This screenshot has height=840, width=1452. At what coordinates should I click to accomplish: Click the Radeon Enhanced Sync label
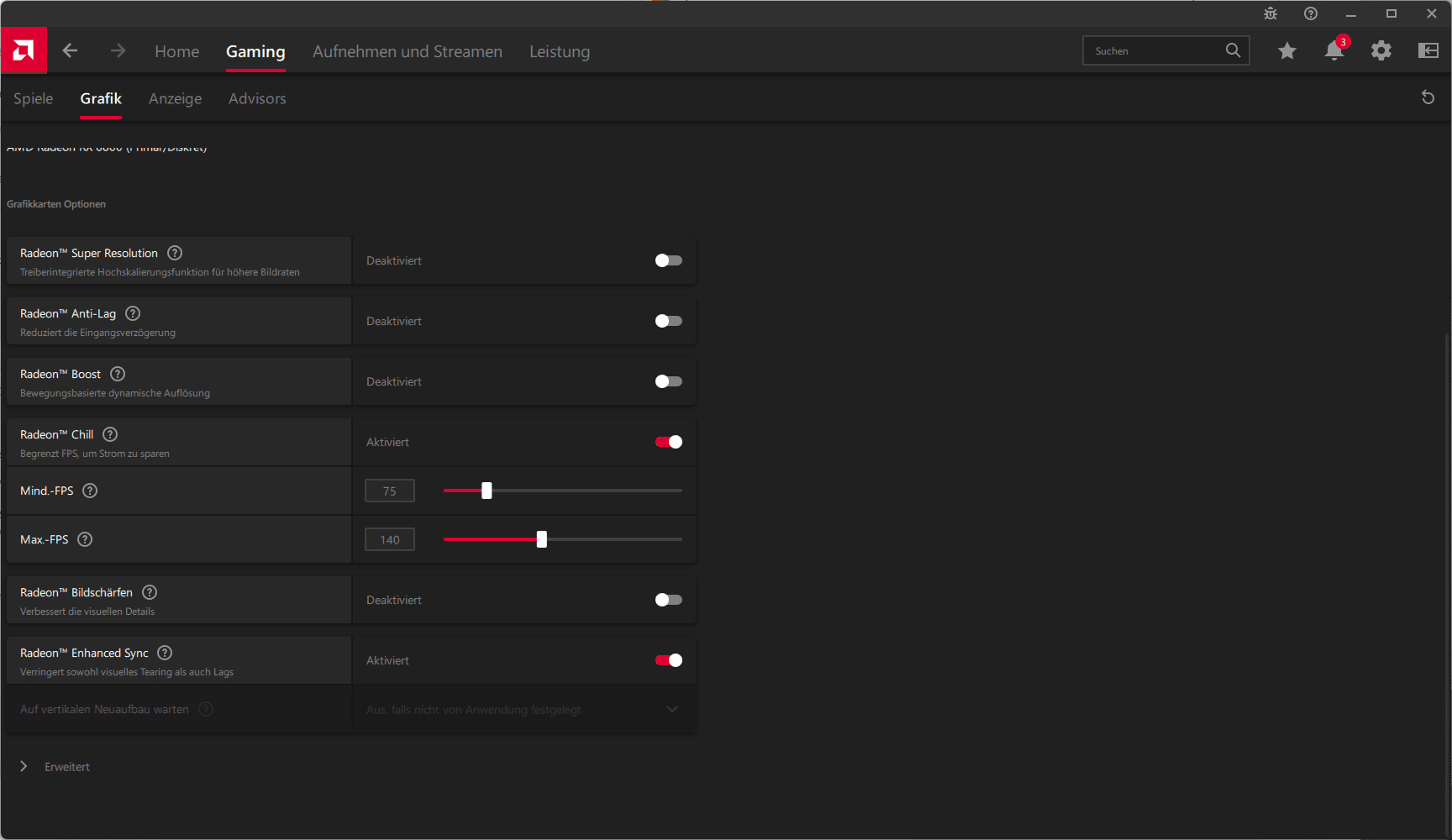point(84,653)
